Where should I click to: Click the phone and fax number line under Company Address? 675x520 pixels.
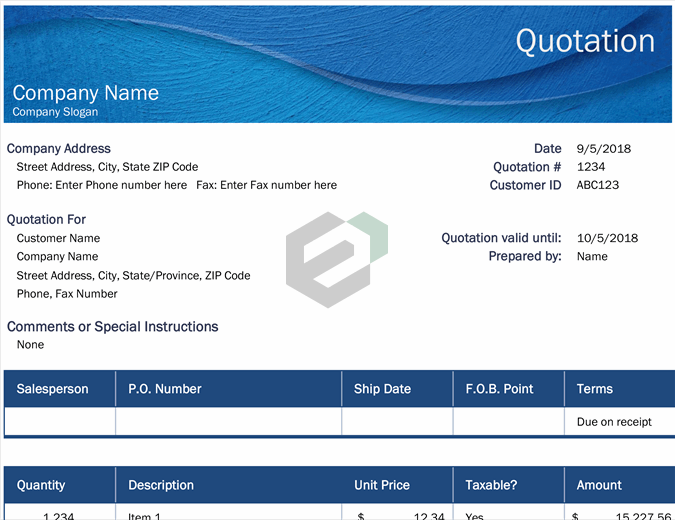(176, 185)
